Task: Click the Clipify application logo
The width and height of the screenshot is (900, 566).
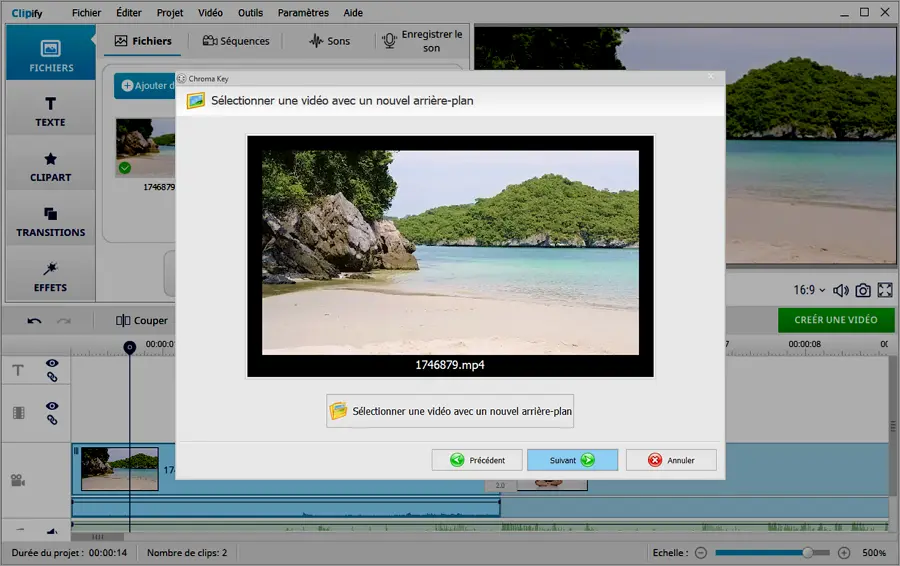Action: (x=27, y=13)
